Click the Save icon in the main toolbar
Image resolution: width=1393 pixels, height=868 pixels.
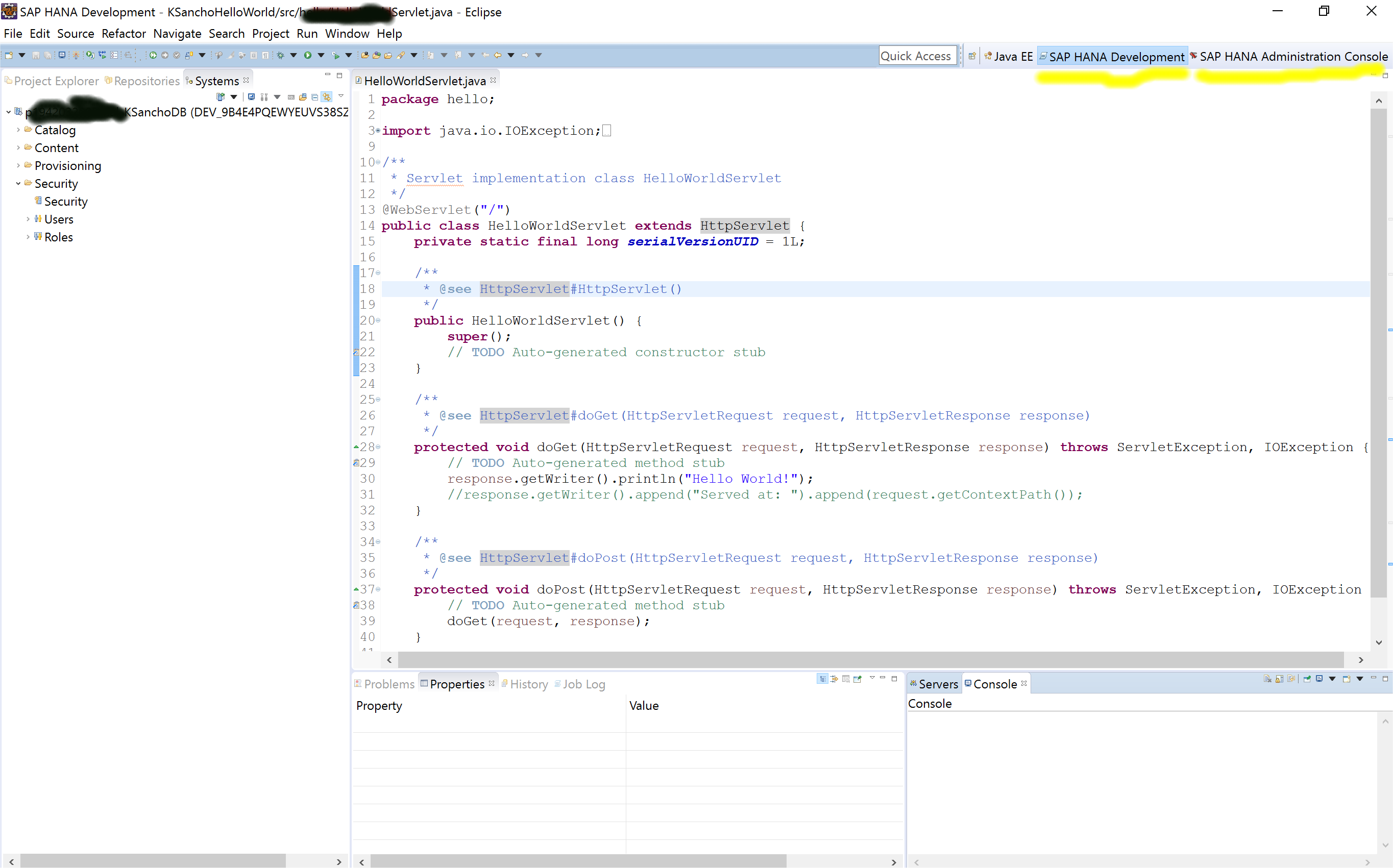tap(36, 55)
